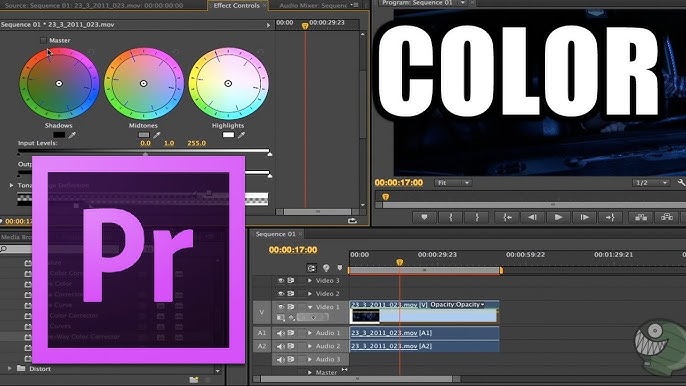
Task: Select the Shadows eyedropper tool
Action: point(72,135)
